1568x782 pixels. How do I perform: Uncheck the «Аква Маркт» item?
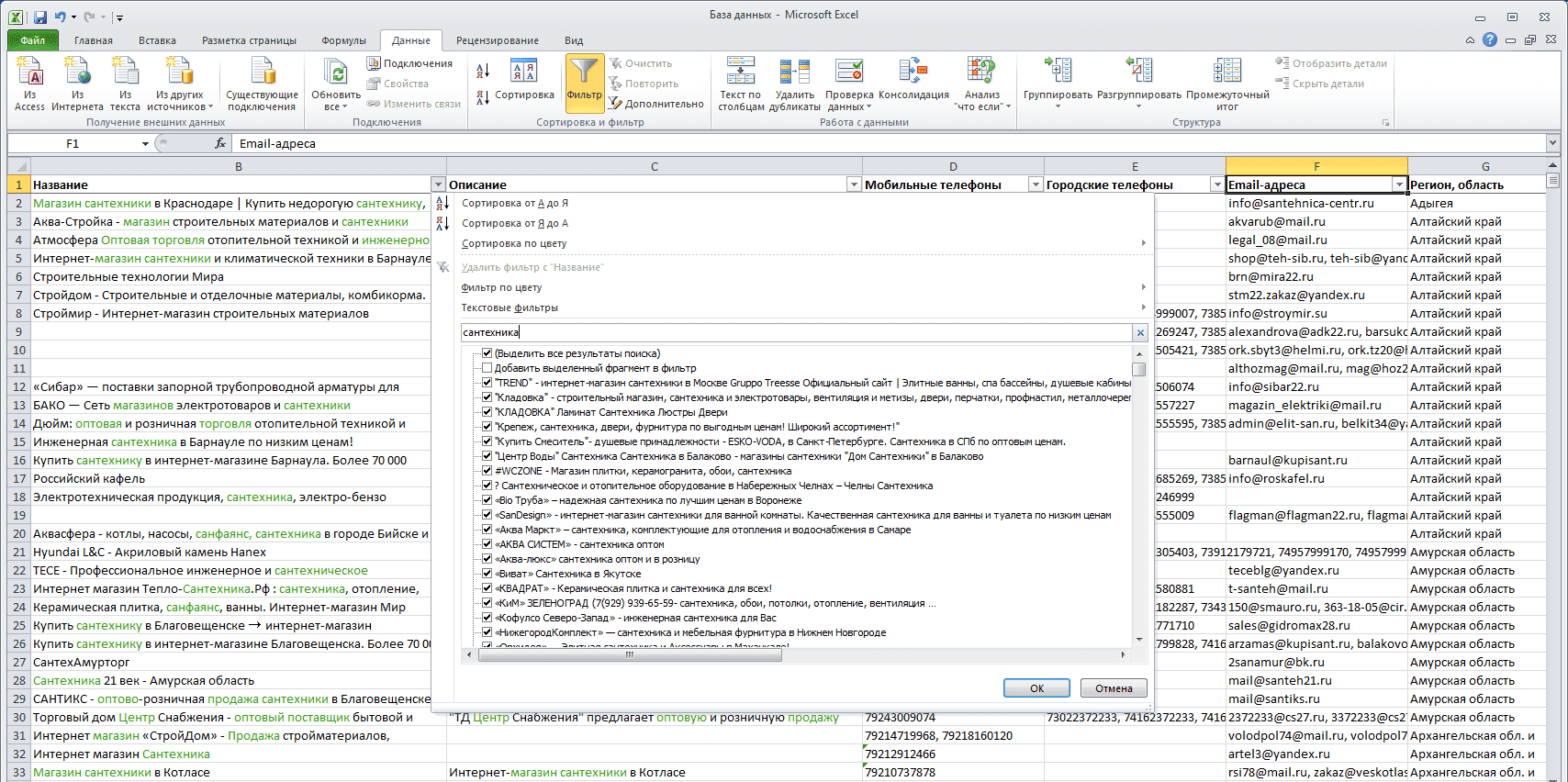pos(487,530)
